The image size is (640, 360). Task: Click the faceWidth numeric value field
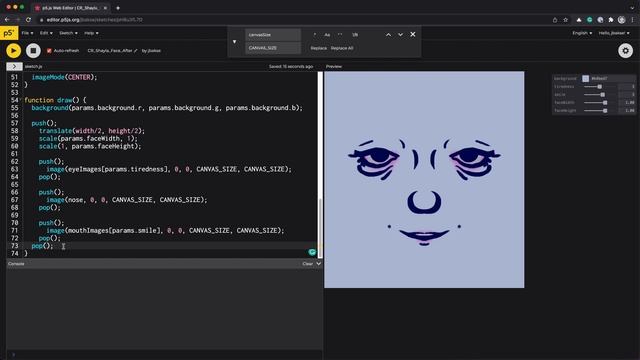tap(627, 102)
